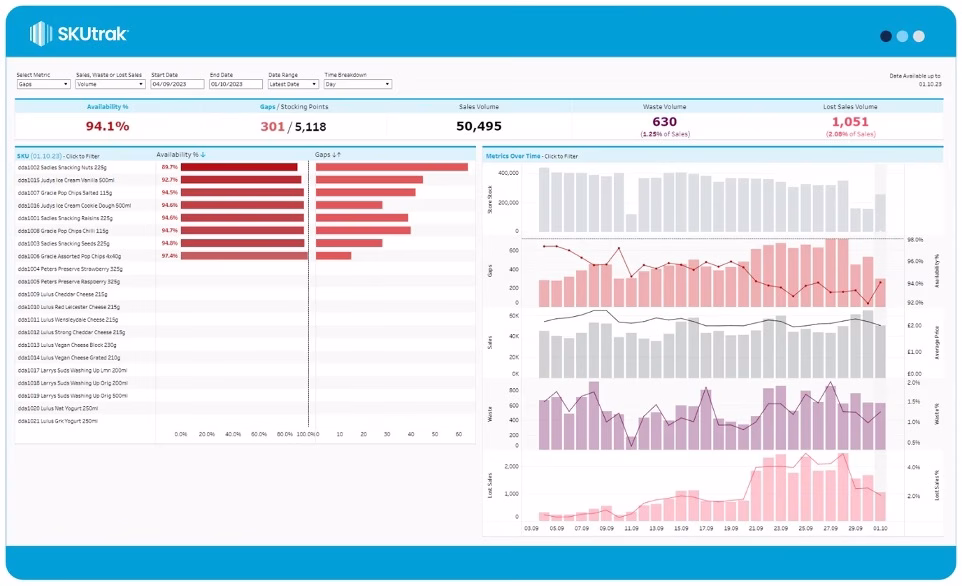Open the Date Range dropdown
This screenshot has height=586, width=962.
pyautogui.click(x=293, y=84)
